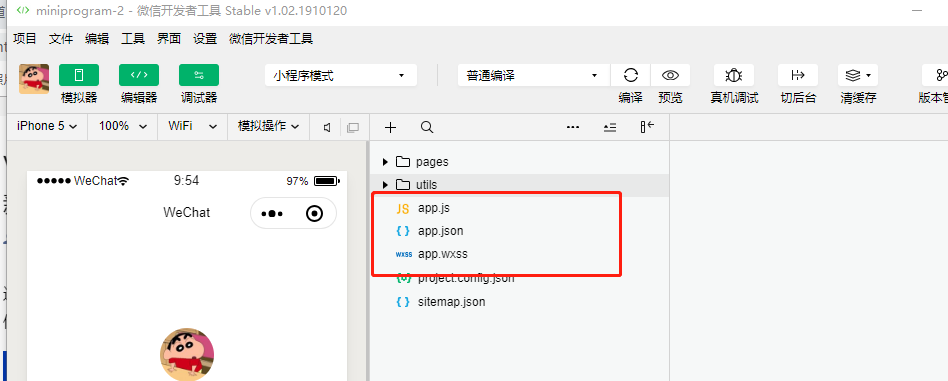Click the detach simulator window icon
948x381 pixels.
tap(352, 128)
